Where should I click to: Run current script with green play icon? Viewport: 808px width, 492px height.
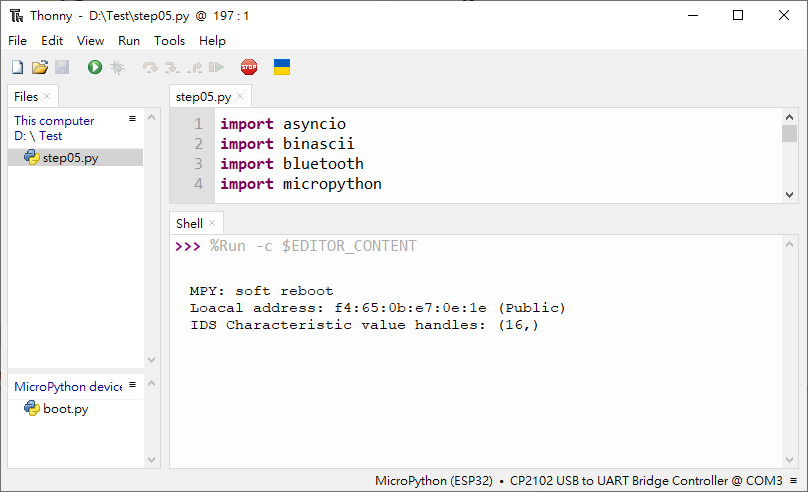tap(95, 67)
